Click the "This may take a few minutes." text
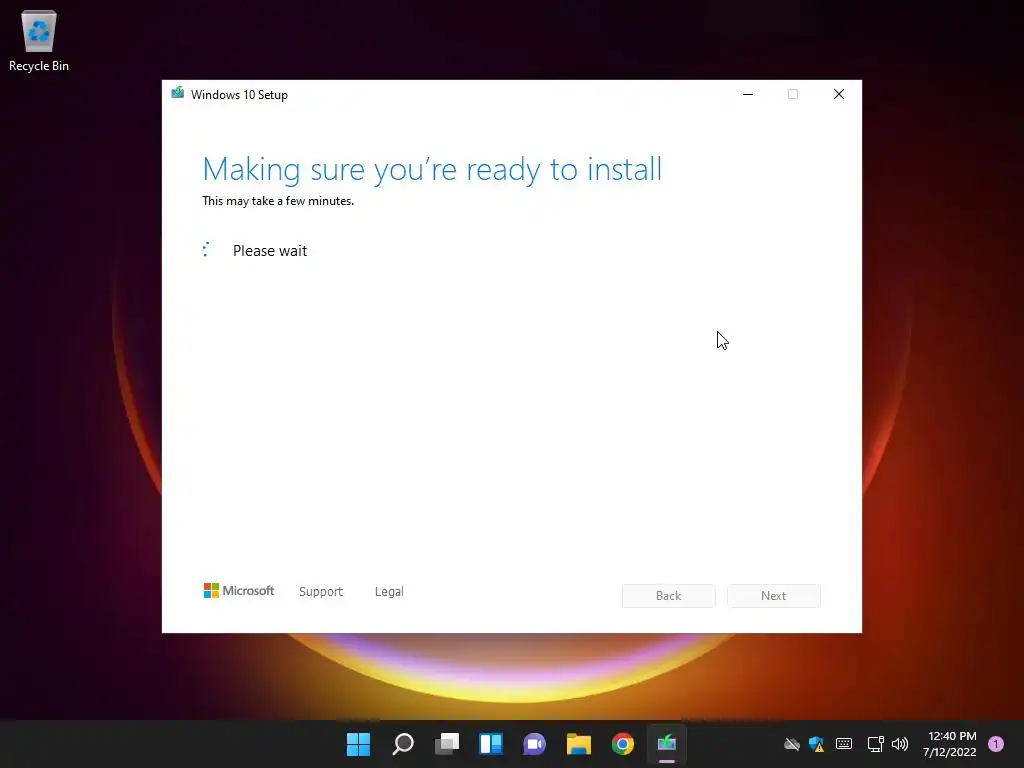Image resolution: width=1024 pixels, height=768 pixels. 278,201
